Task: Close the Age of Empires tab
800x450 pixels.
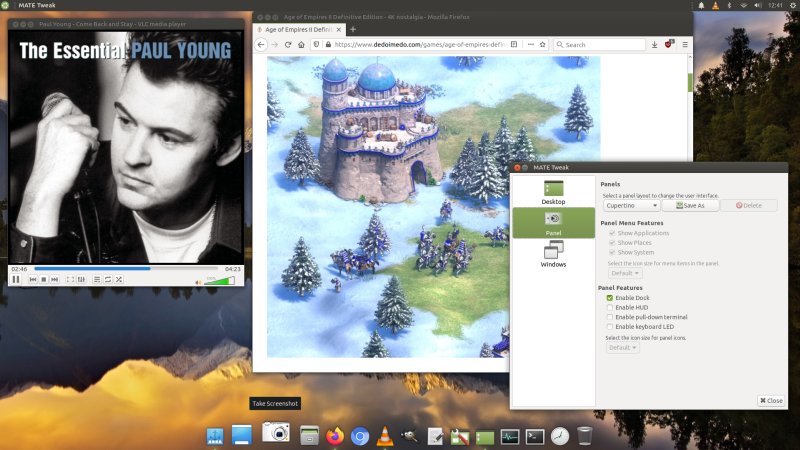Action: click(339, 30)
